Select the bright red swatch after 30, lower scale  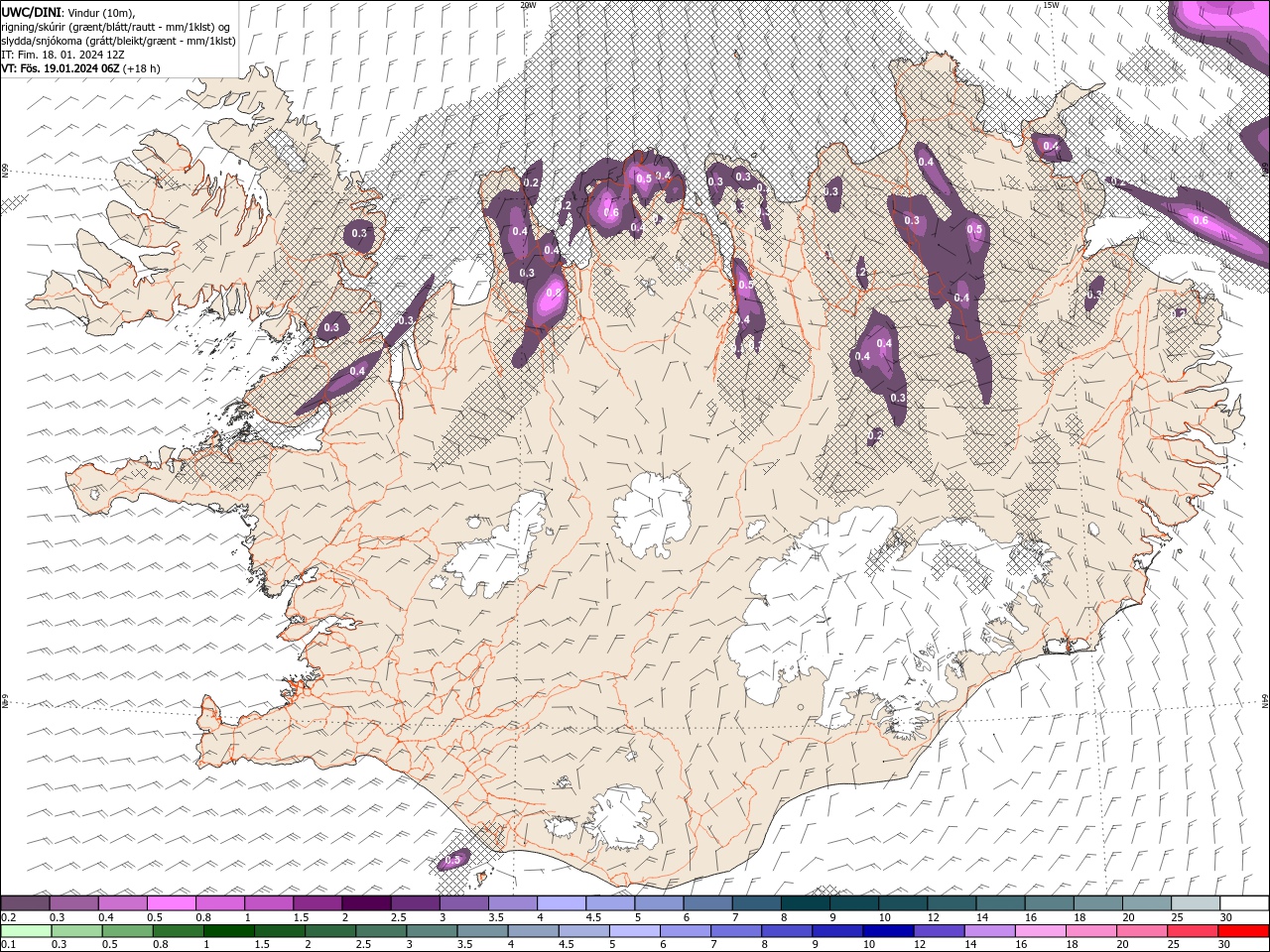click(1243, 931)
